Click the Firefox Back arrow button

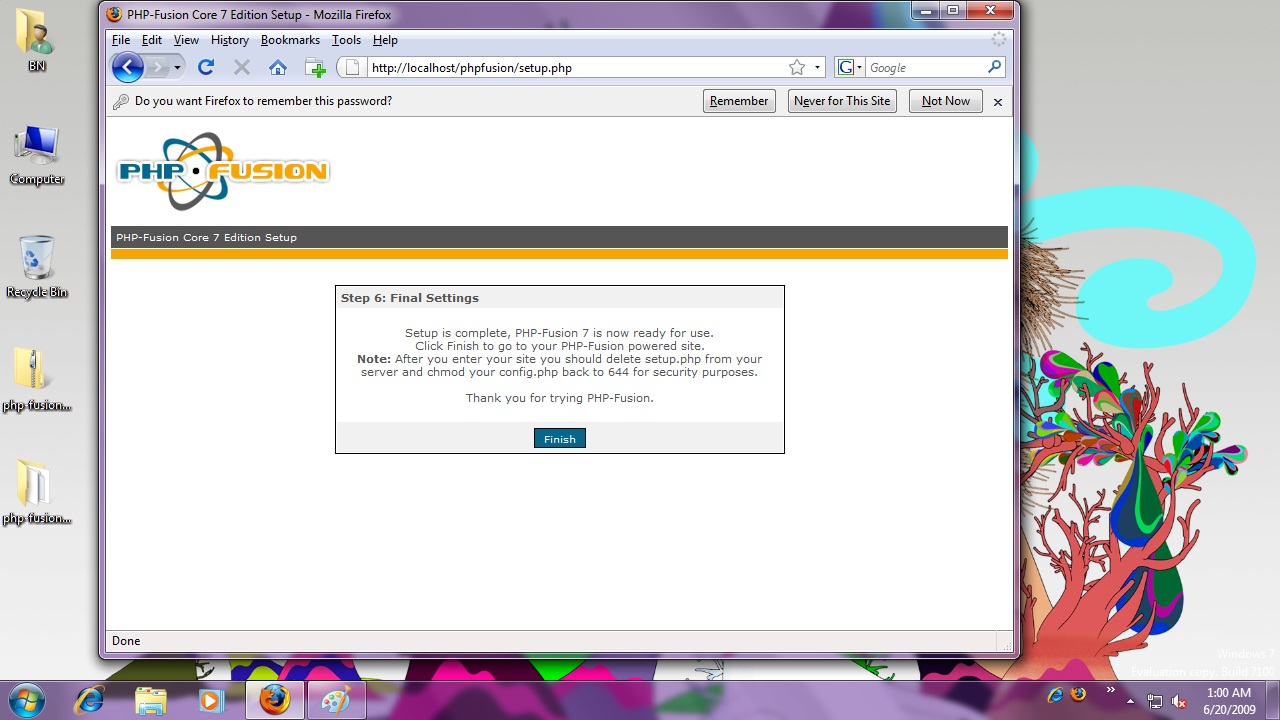point(127,68)
